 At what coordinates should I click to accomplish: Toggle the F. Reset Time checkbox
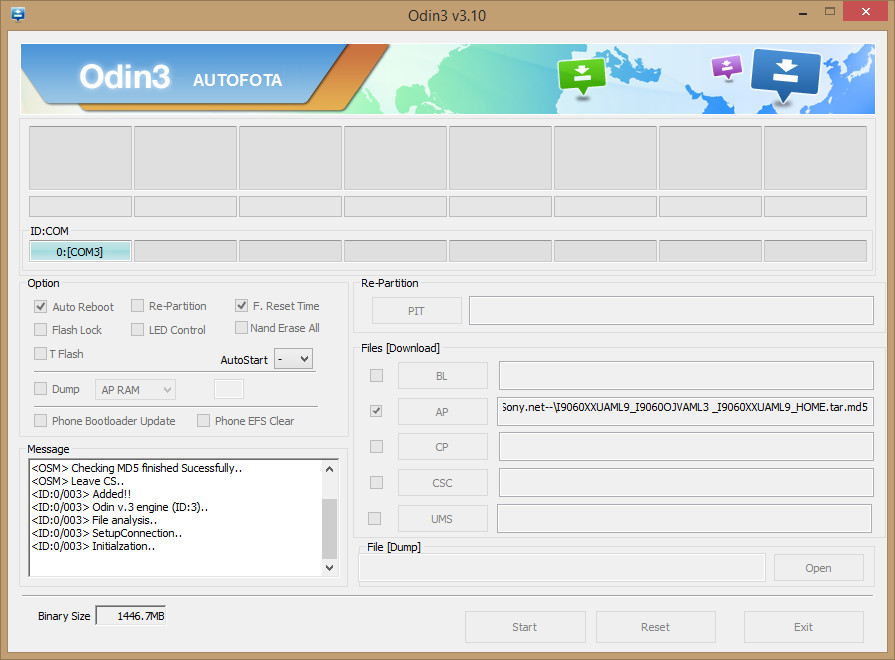tap(241, 306)
